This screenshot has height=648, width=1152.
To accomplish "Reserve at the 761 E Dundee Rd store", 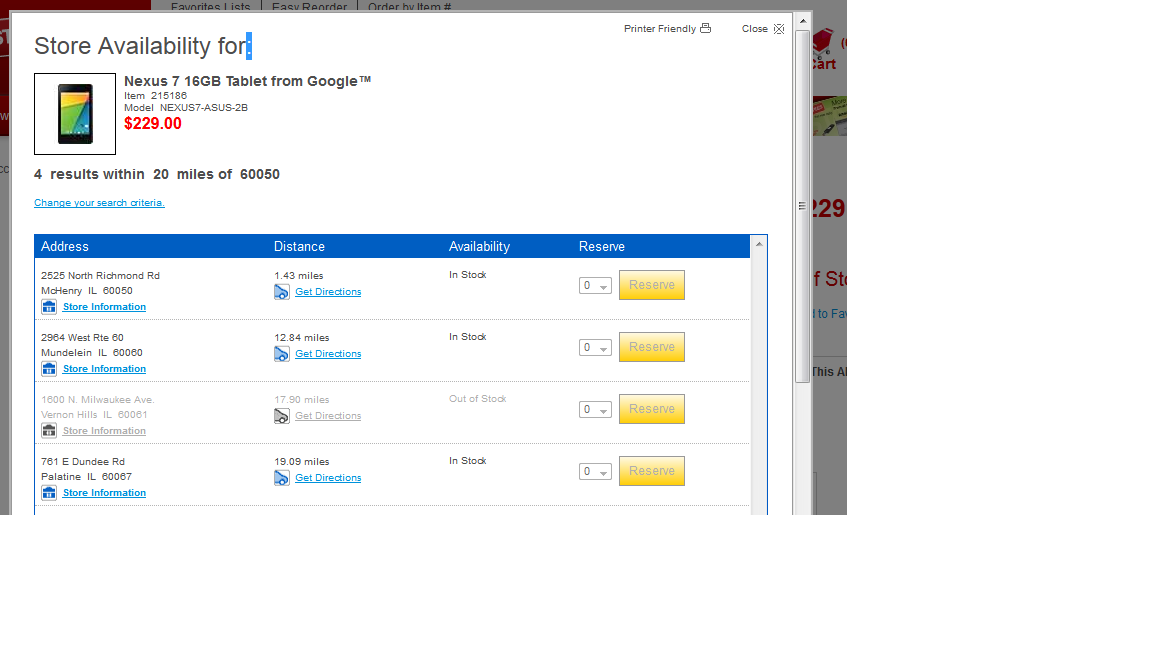I will tap(652, 471).
